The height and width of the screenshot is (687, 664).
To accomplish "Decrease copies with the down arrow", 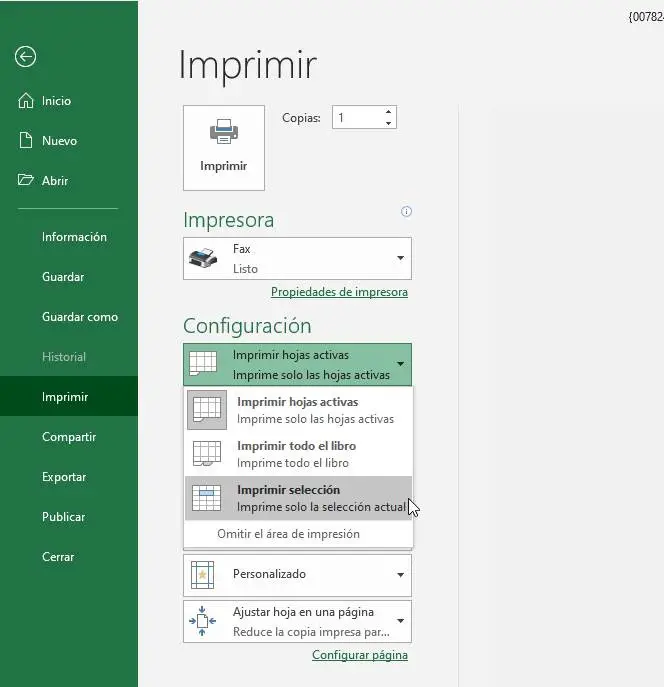I will [388, 123].
